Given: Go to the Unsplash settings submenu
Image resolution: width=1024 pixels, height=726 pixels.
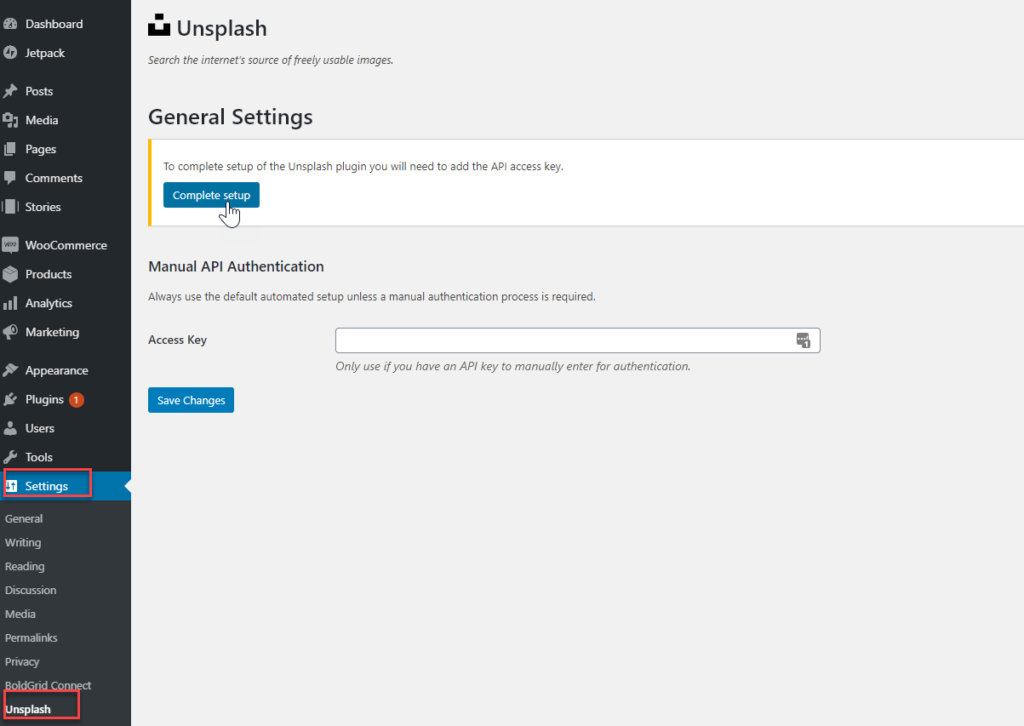Looking at the screenshot, I should (28, 709).
